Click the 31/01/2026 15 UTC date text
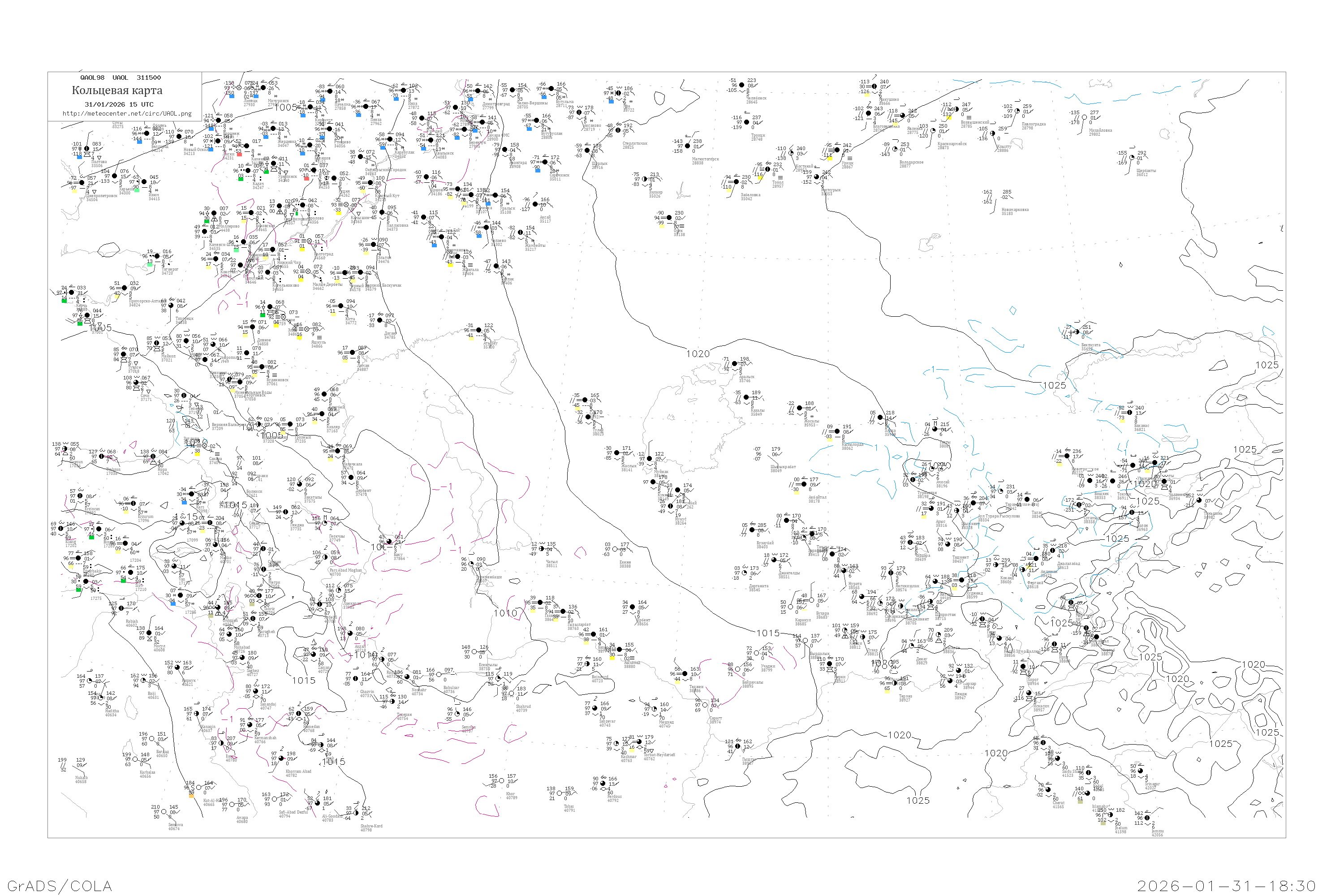1344x896 pixels. pos(119,104)
